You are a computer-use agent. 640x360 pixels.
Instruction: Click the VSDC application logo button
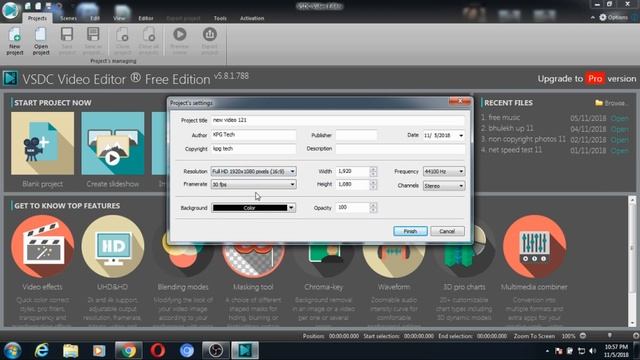10,10
